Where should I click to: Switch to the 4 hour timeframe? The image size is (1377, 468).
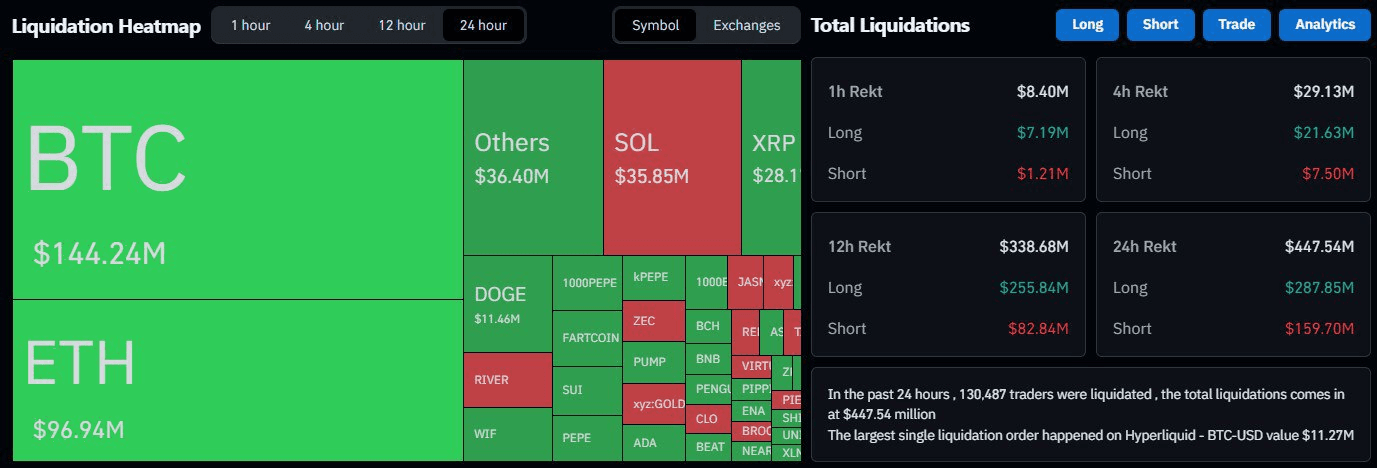pos(324,25)
